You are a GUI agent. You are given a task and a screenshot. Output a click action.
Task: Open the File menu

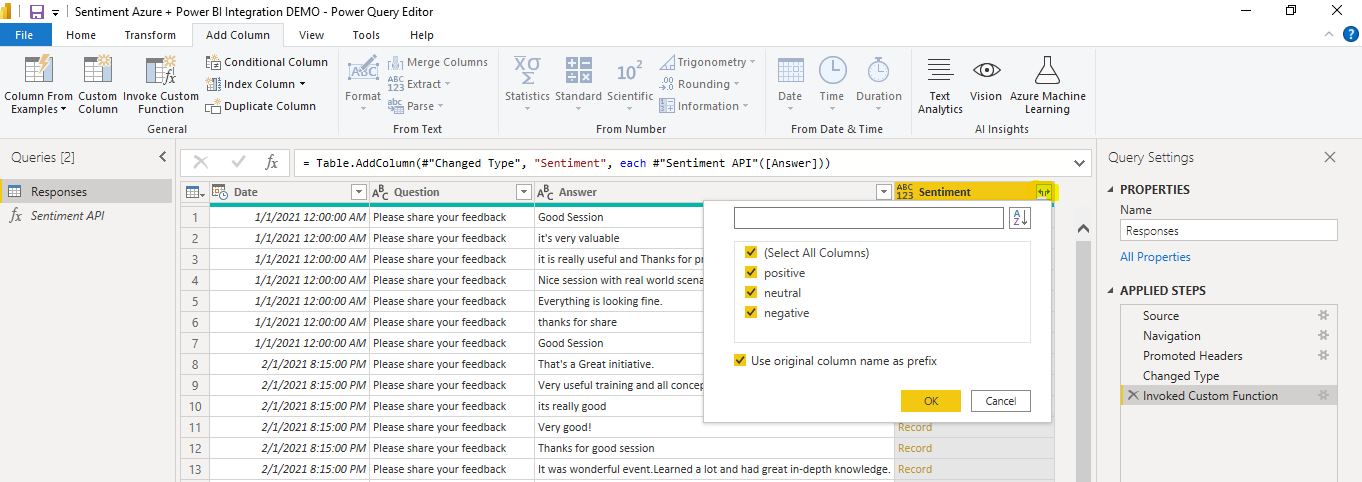pos(26,35)
